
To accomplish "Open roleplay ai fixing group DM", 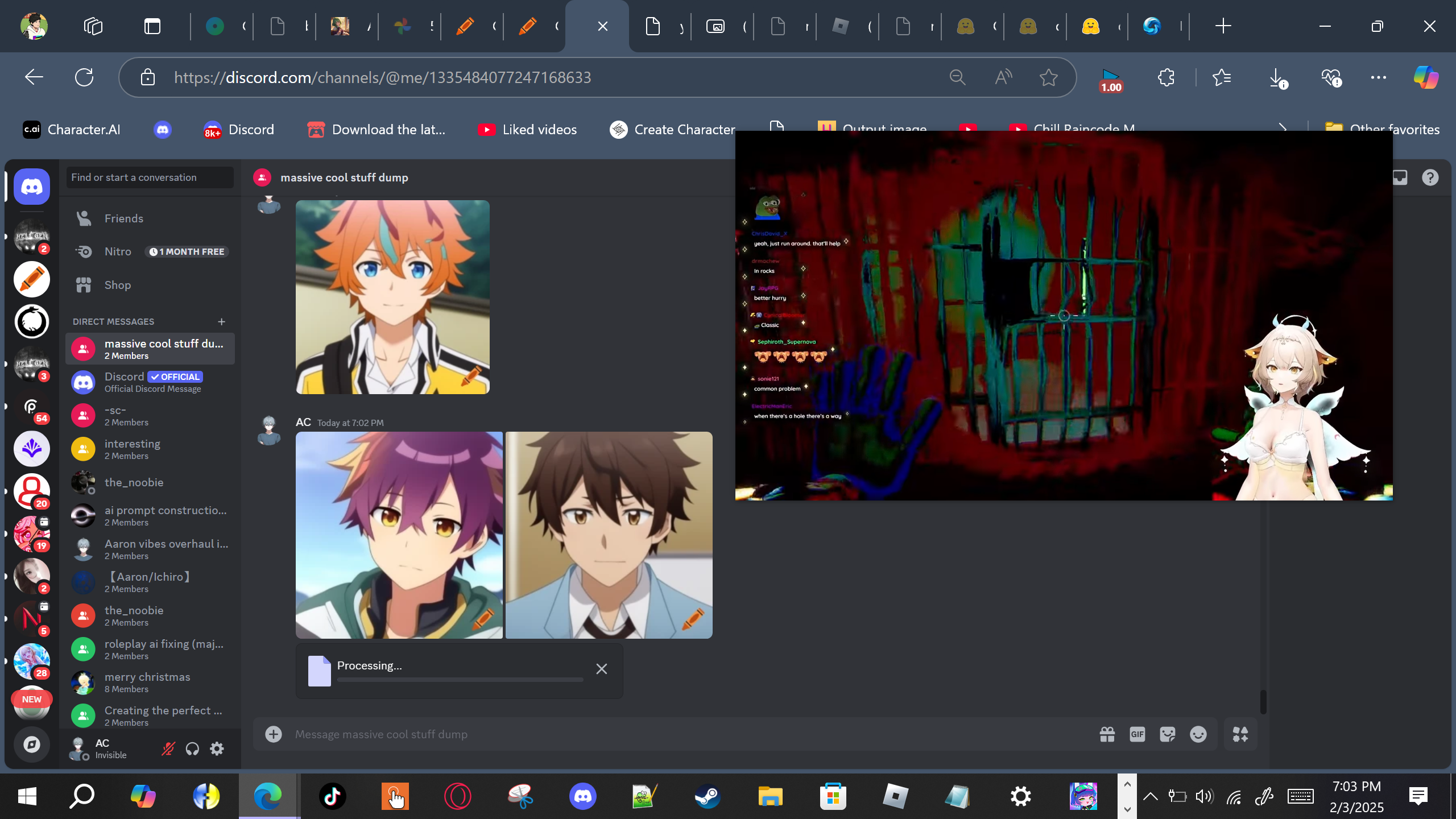I will [x=150, y=649].
